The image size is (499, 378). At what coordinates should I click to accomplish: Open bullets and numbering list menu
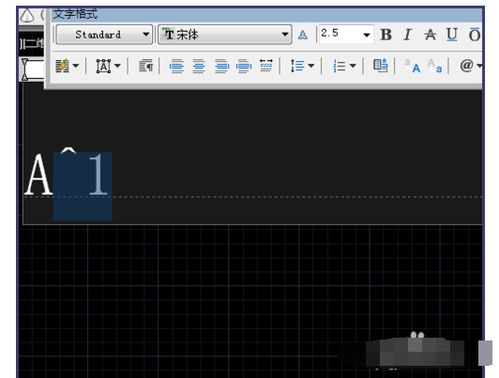(x=344, y=66)
